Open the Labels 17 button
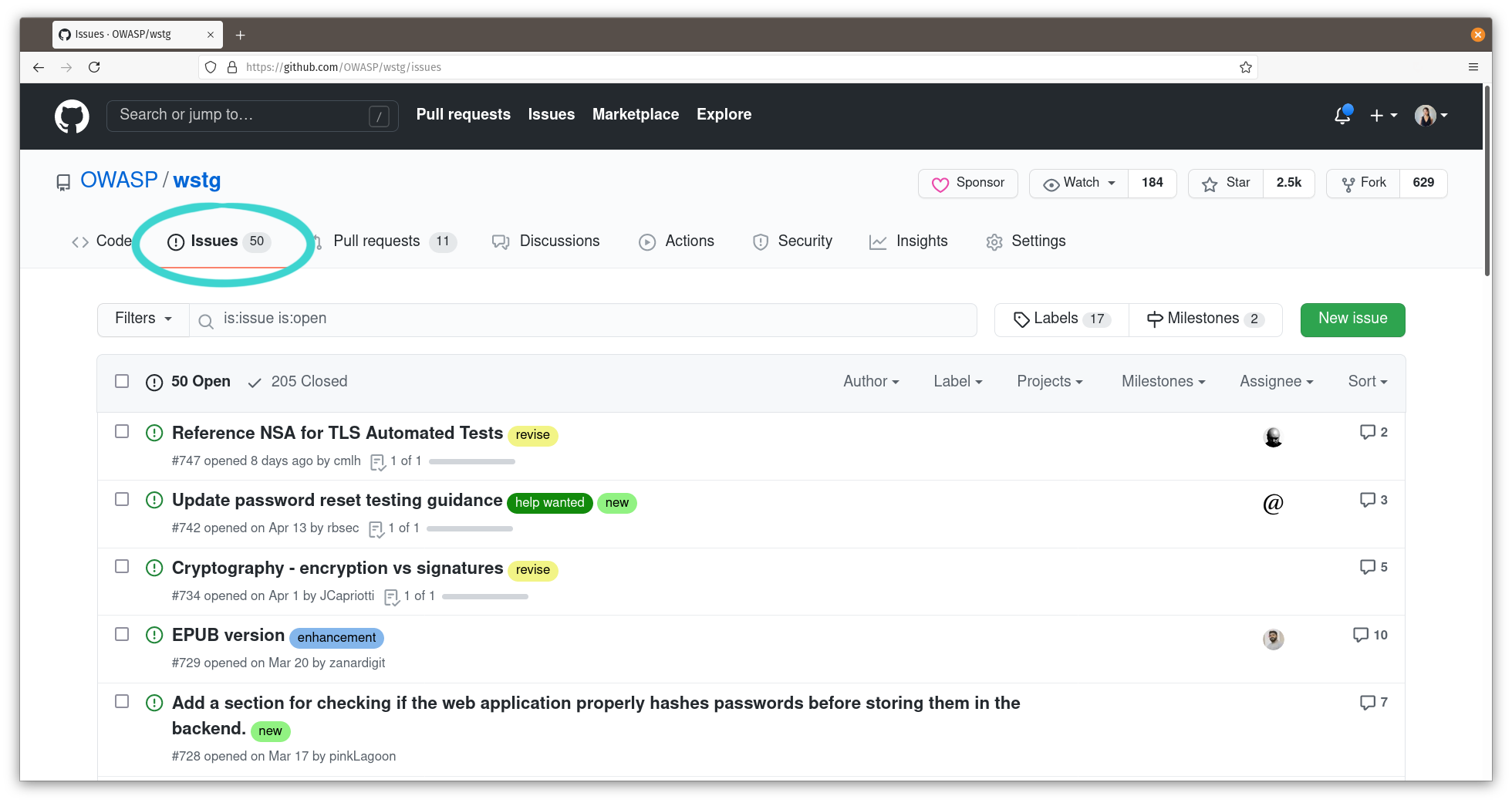This screenshot has height=803, width=1512. [x=1061, y=319]
